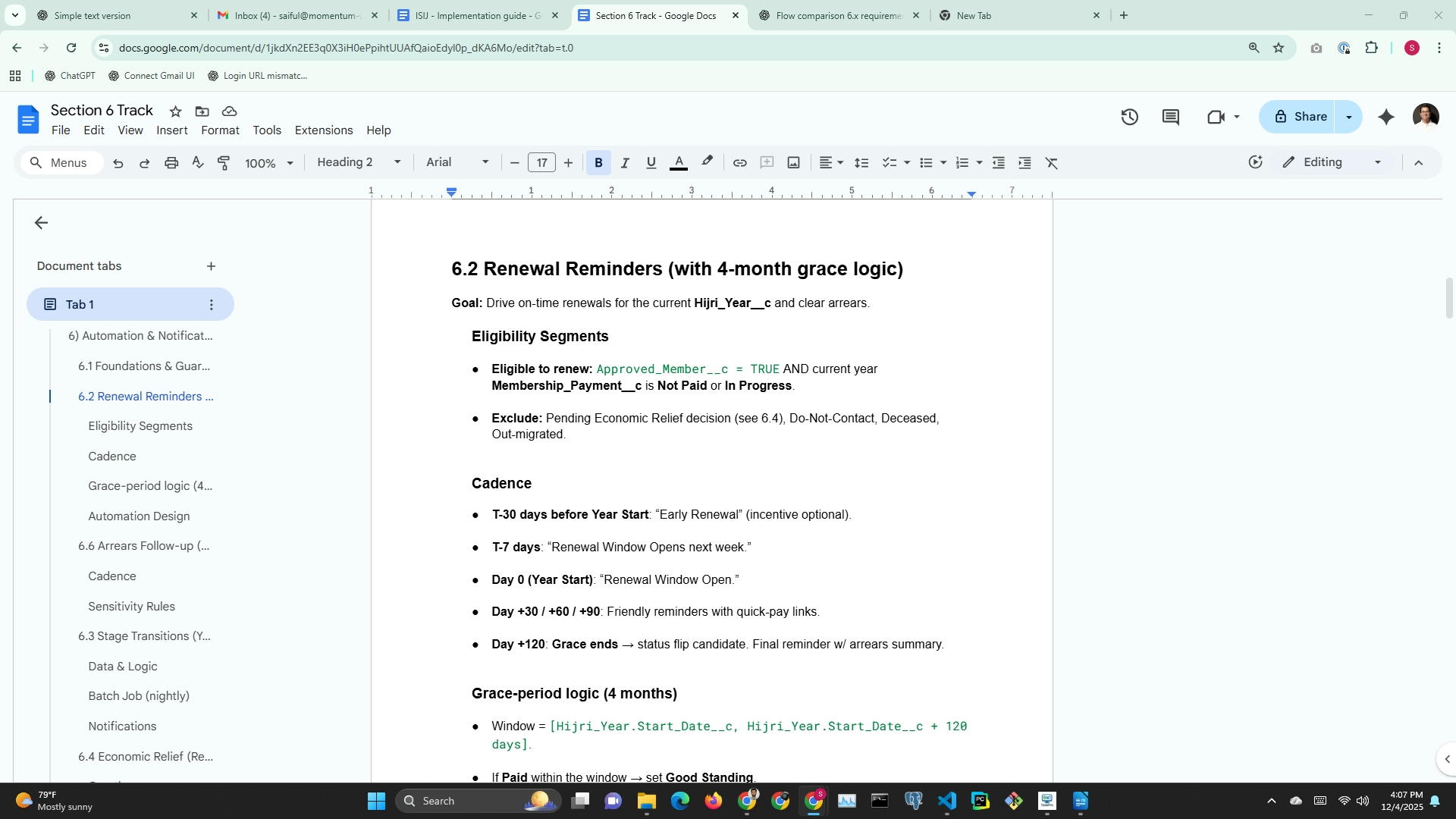1456x819 pixels.
Task: Toggle underline formatting button
Action: tap(651, 163)
